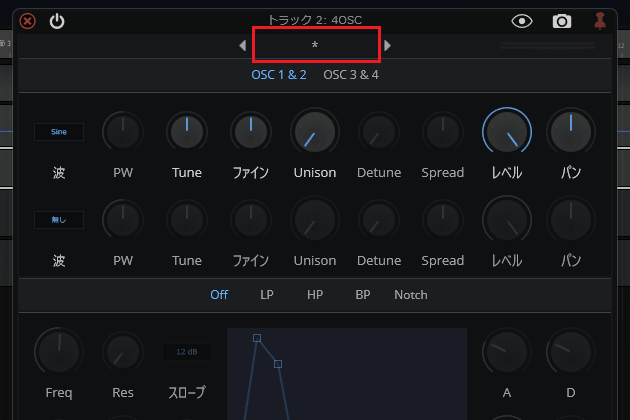This screenshot has width=630, height=420.
Task: Switch to the OSC 3 & 4 tab
Action: coord(351,74)
